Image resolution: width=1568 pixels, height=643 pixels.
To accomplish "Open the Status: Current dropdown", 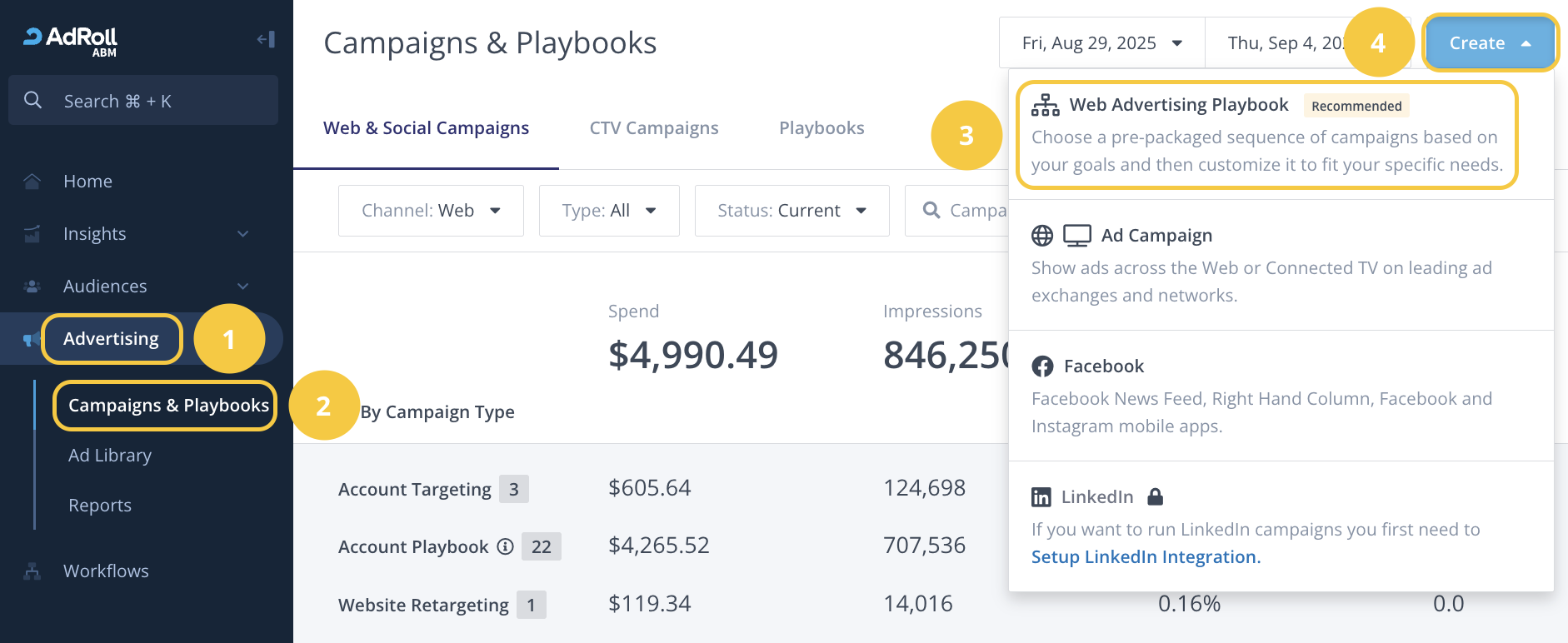I will click(791, 211).
